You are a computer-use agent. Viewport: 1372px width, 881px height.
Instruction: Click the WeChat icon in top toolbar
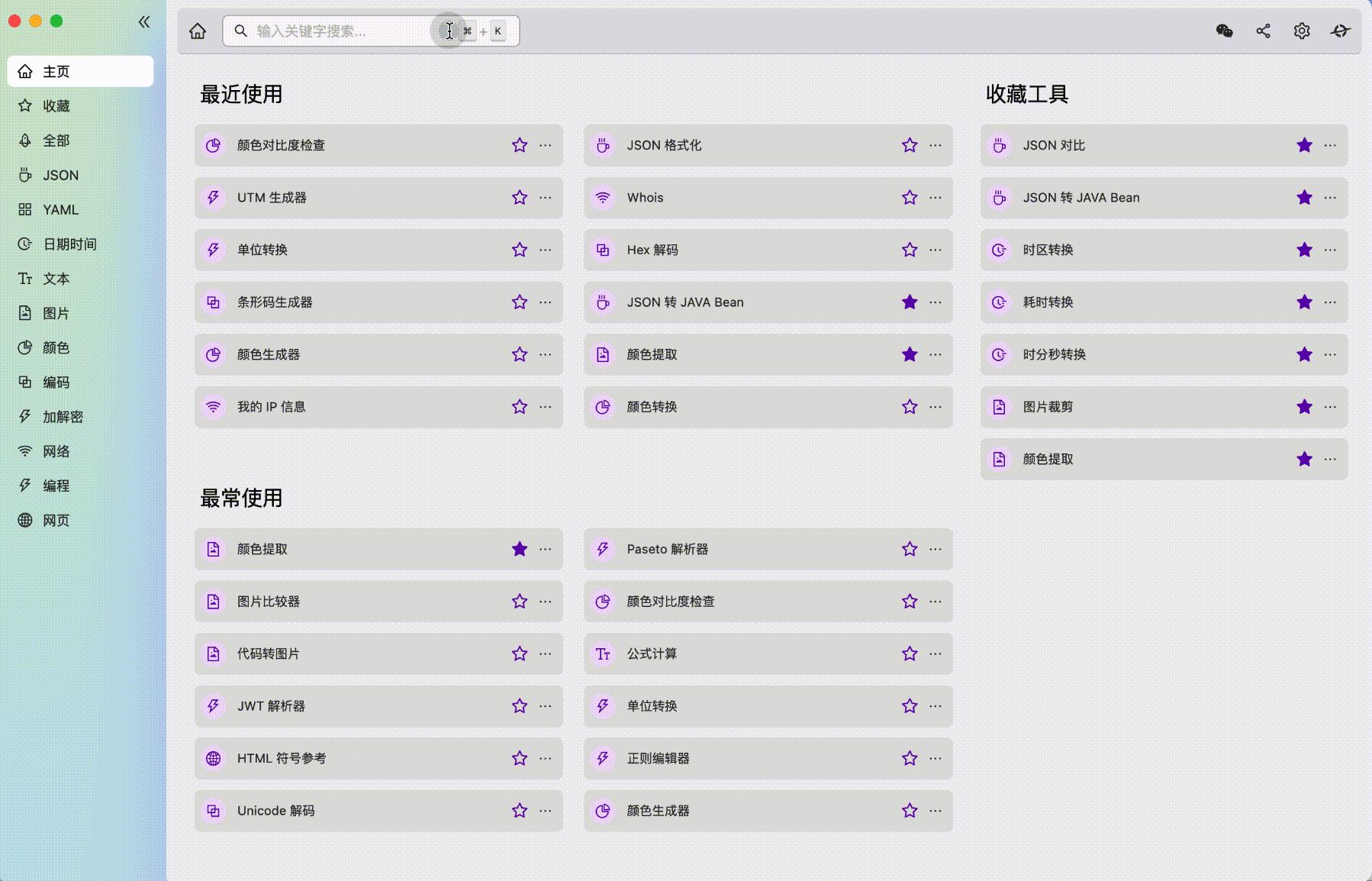coord(1224,31)
